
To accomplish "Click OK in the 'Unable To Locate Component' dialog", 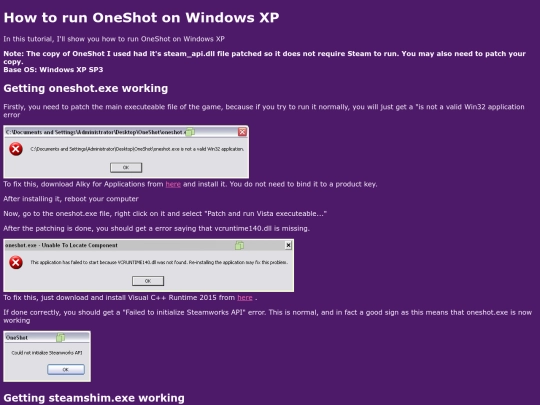I will (148, 281).
